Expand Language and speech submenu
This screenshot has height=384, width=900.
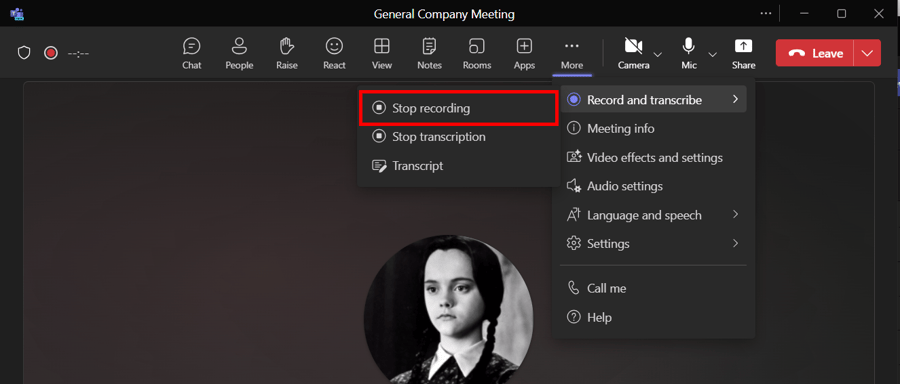[653, 215]
